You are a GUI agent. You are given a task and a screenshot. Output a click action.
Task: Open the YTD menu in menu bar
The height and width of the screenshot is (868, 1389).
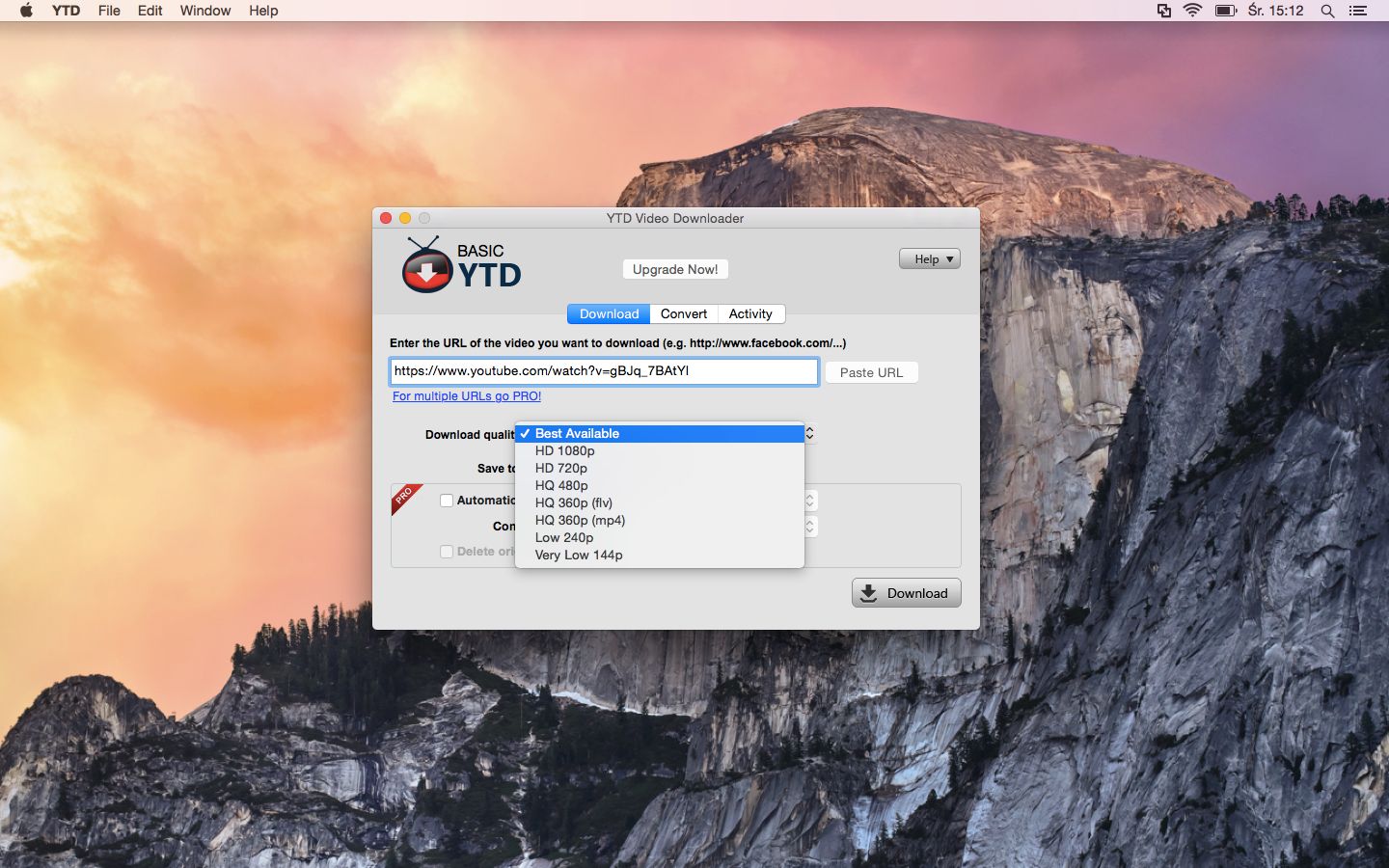click(x=66, y=11)
